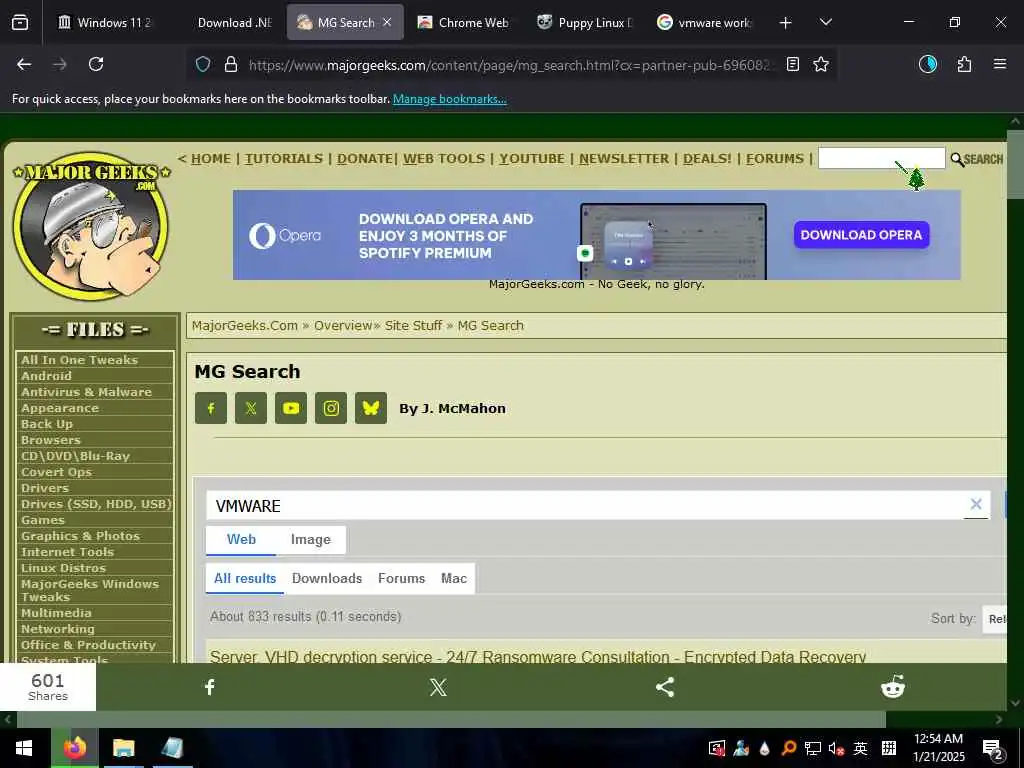Switch to the Puppy Linux tab
This screenshot has height=768, width=1024.
click(584, 23)
